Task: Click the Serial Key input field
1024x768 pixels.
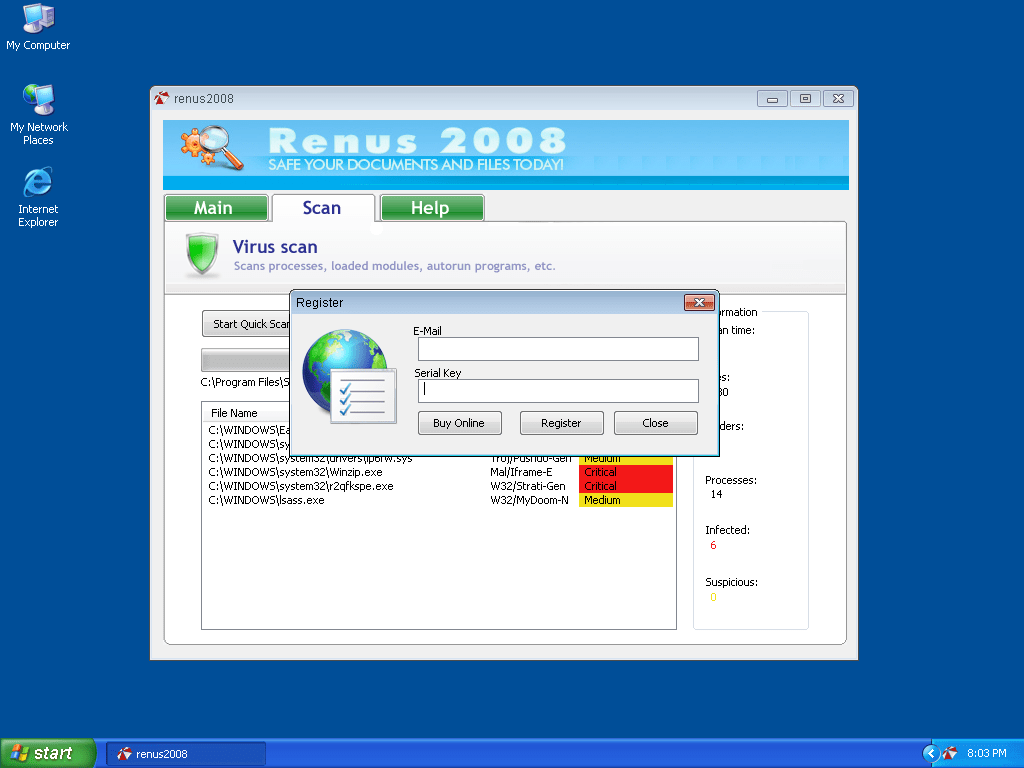Action: [x=557, y=390]
